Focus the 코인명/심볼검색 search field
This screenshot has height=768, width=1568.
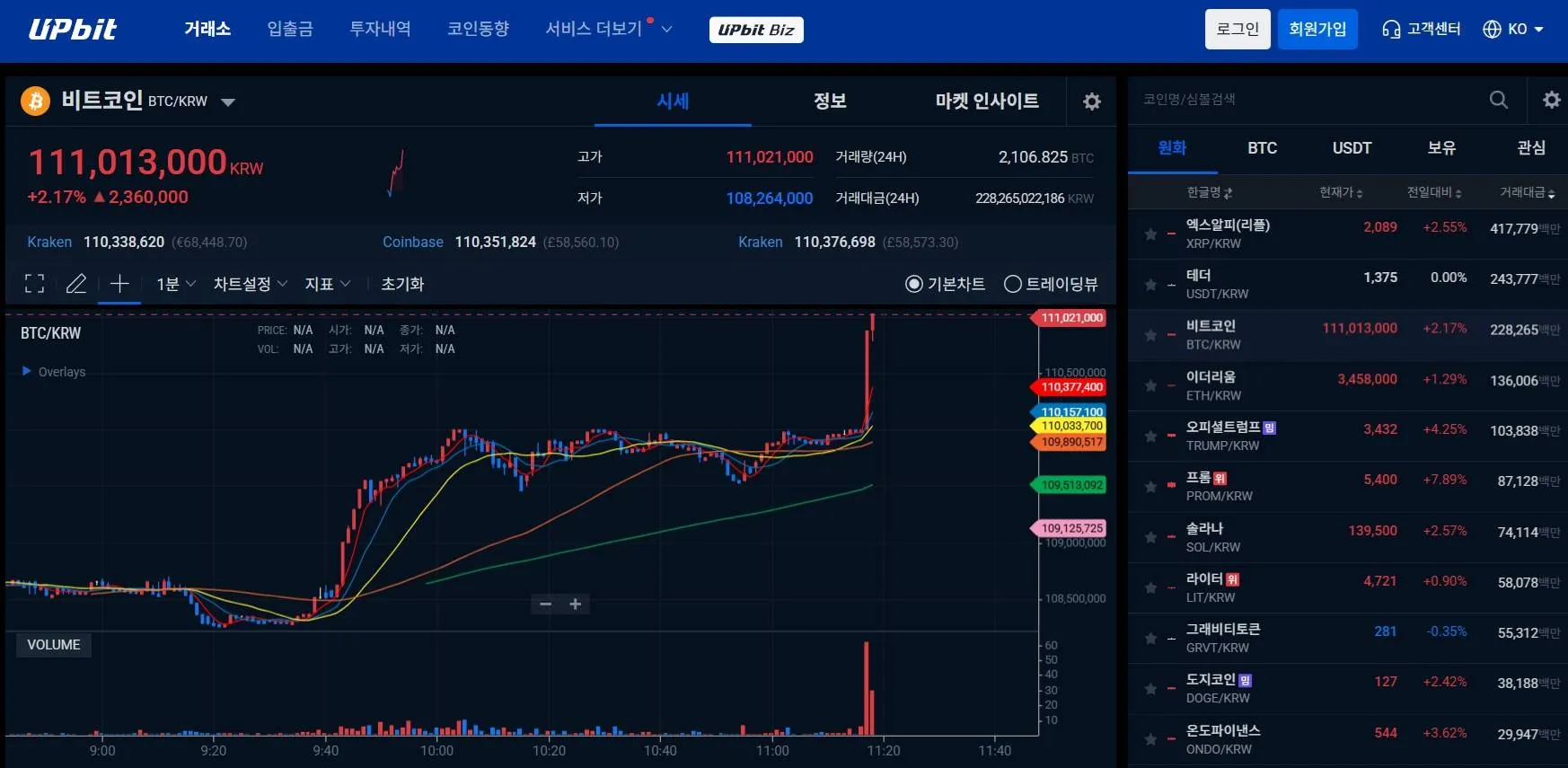1307,100
